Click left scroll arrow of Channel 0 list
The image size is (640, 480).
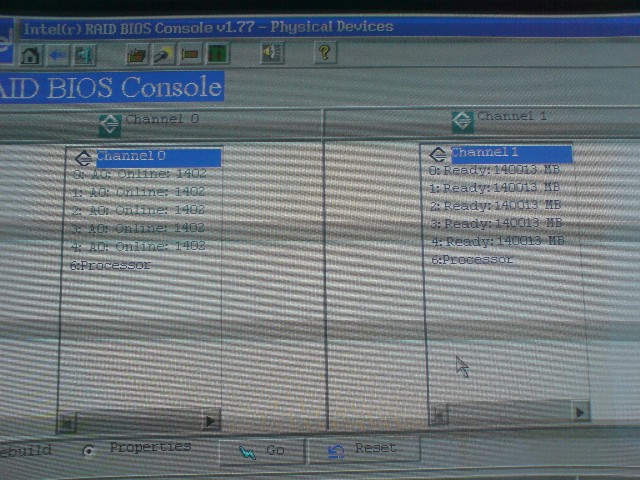click(x=67, y=422)
